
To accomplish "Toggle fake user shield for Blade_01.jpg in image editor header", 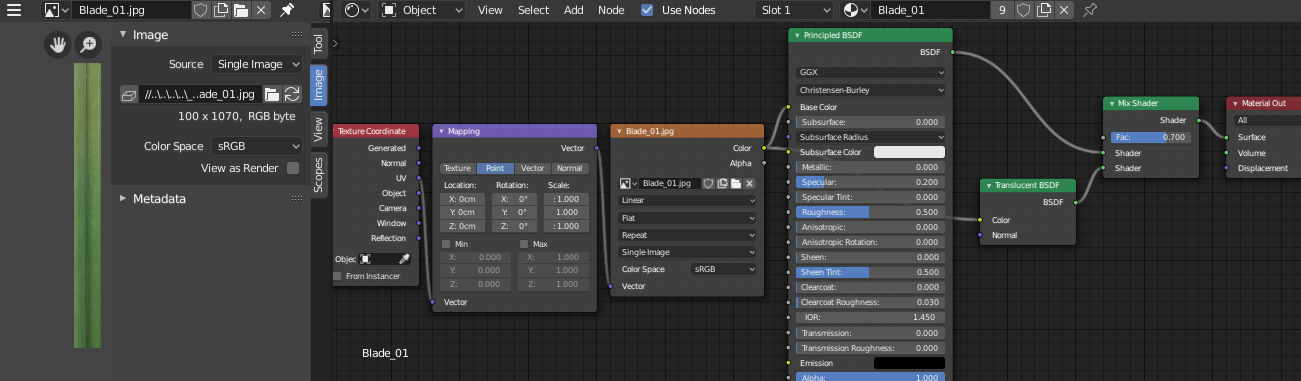I will click(200, 10).
